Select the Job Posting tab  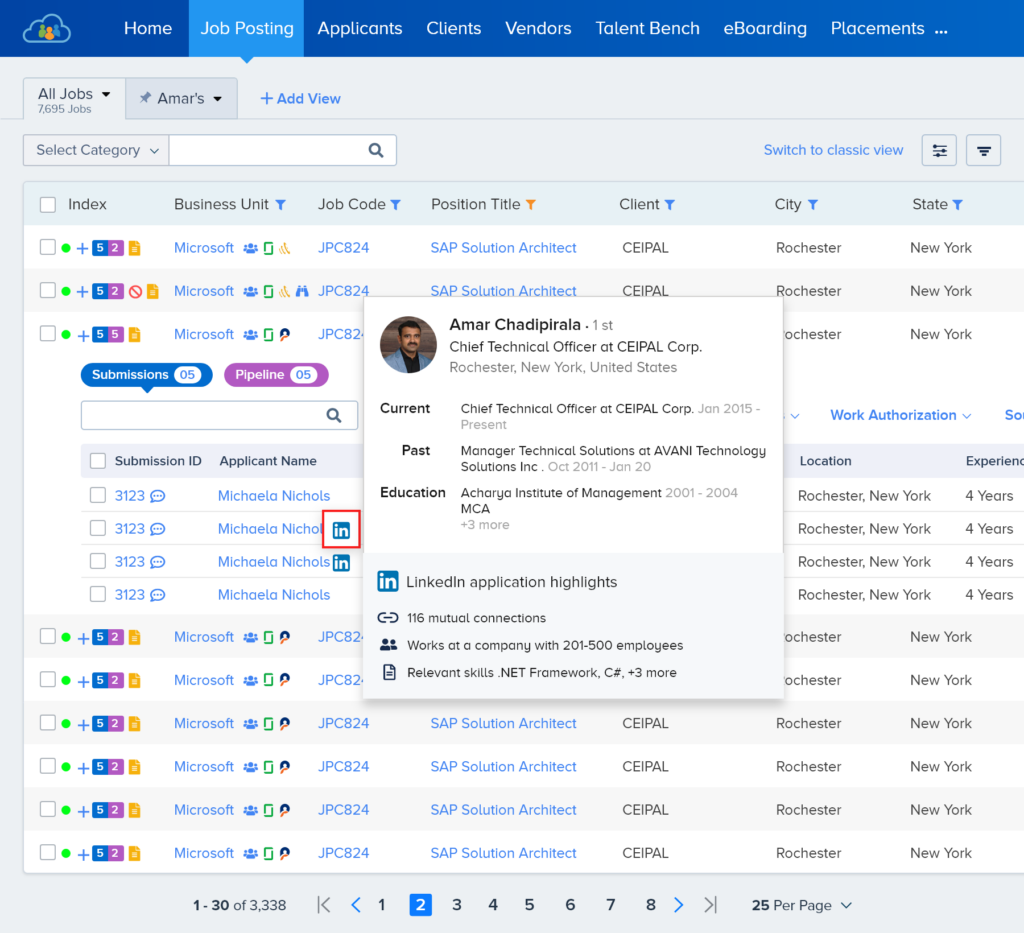247,29
